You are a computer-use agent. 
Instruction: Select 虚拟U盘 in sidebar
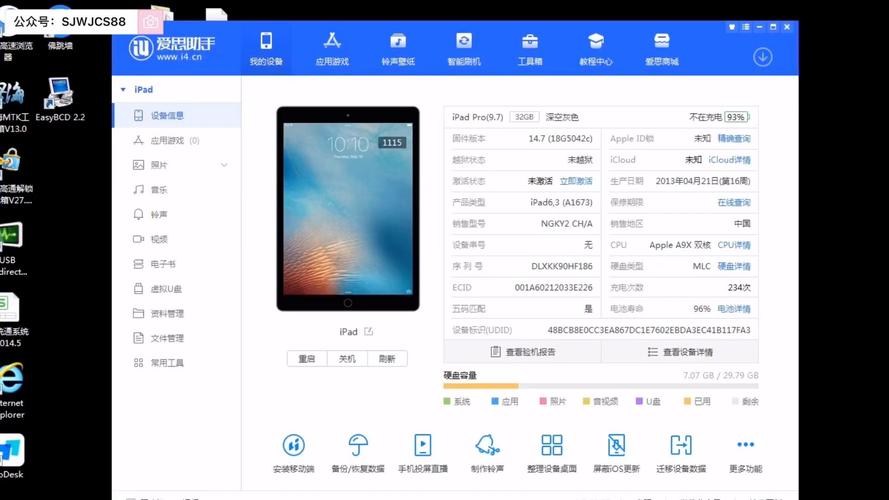click(177, 289)
